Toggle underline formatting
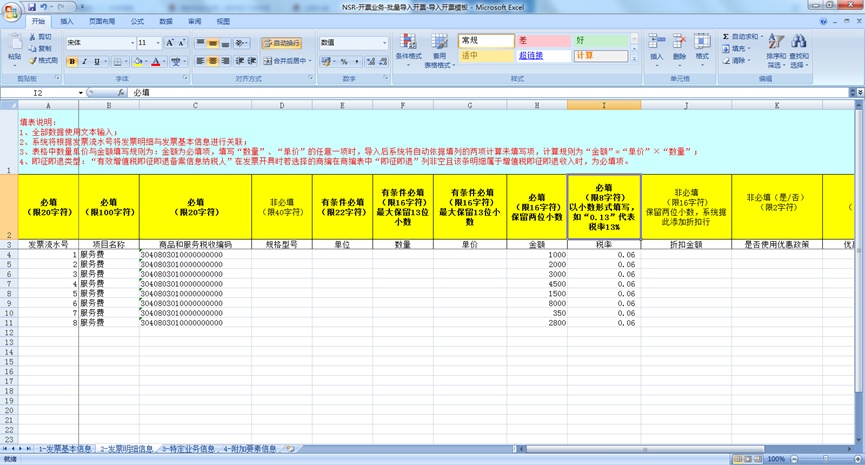Screen dimensions: 865x465 coord(97,61)
